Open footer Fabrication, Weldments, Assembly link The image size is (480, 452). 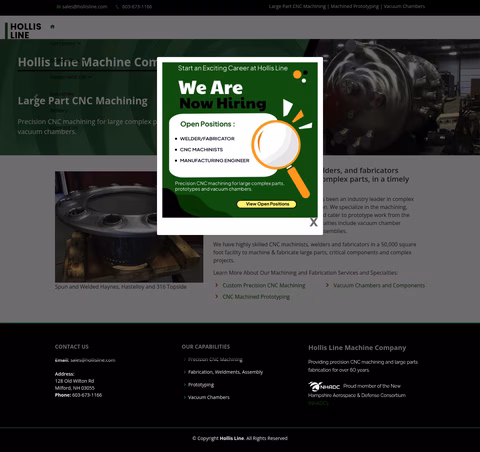[225, 372]
